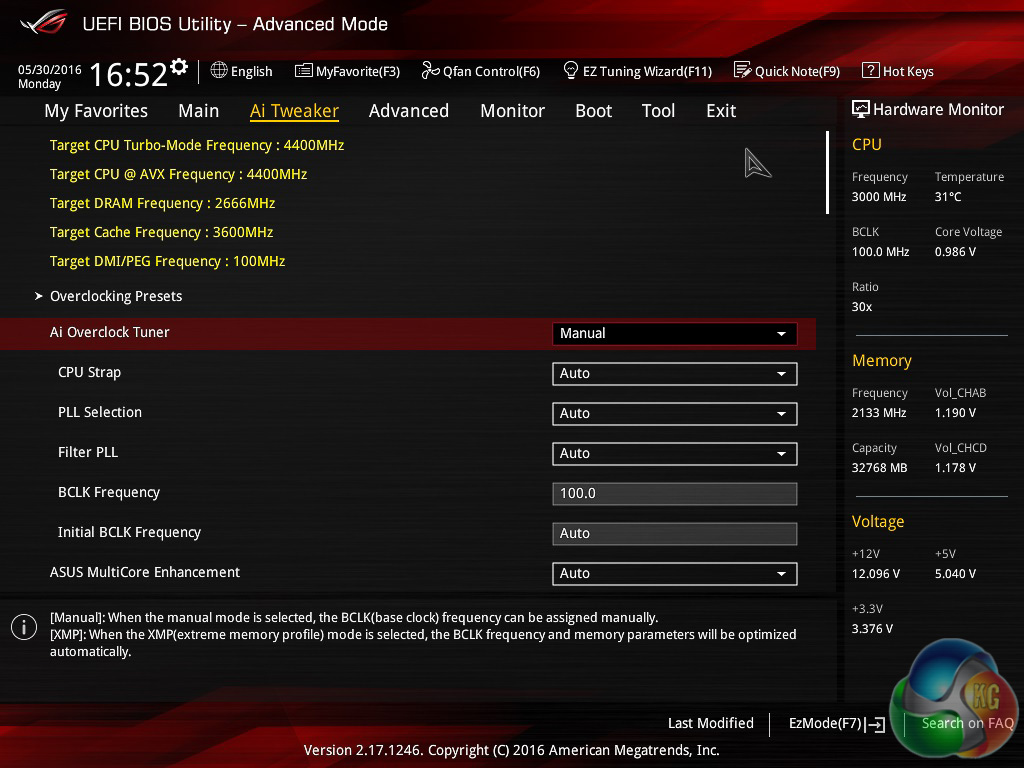Screen dimensions: 1024x768
Task: Open My Favorites tab
Action: coord(96,111)
